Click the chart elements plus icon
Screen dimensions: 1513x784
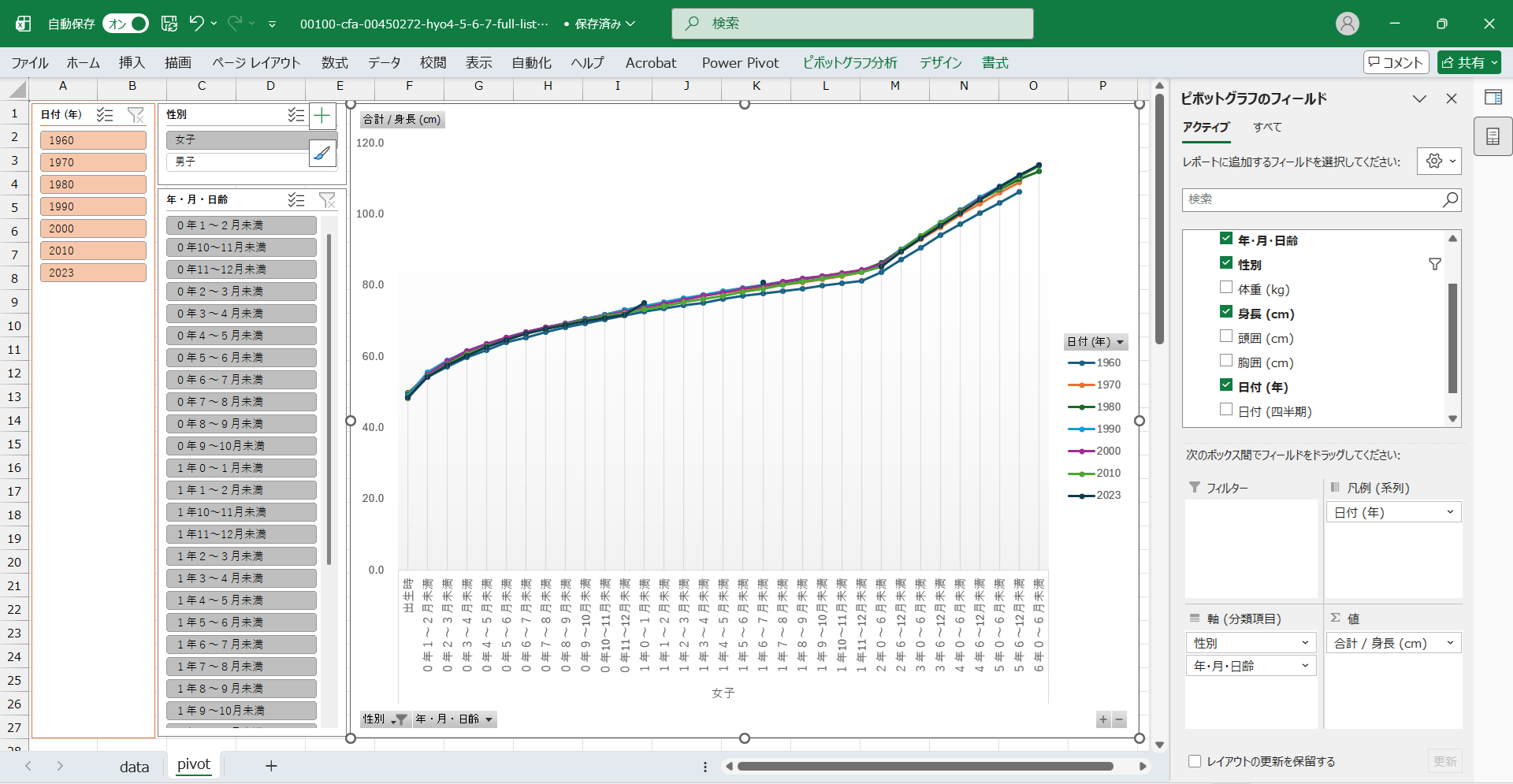coord(322,117)
